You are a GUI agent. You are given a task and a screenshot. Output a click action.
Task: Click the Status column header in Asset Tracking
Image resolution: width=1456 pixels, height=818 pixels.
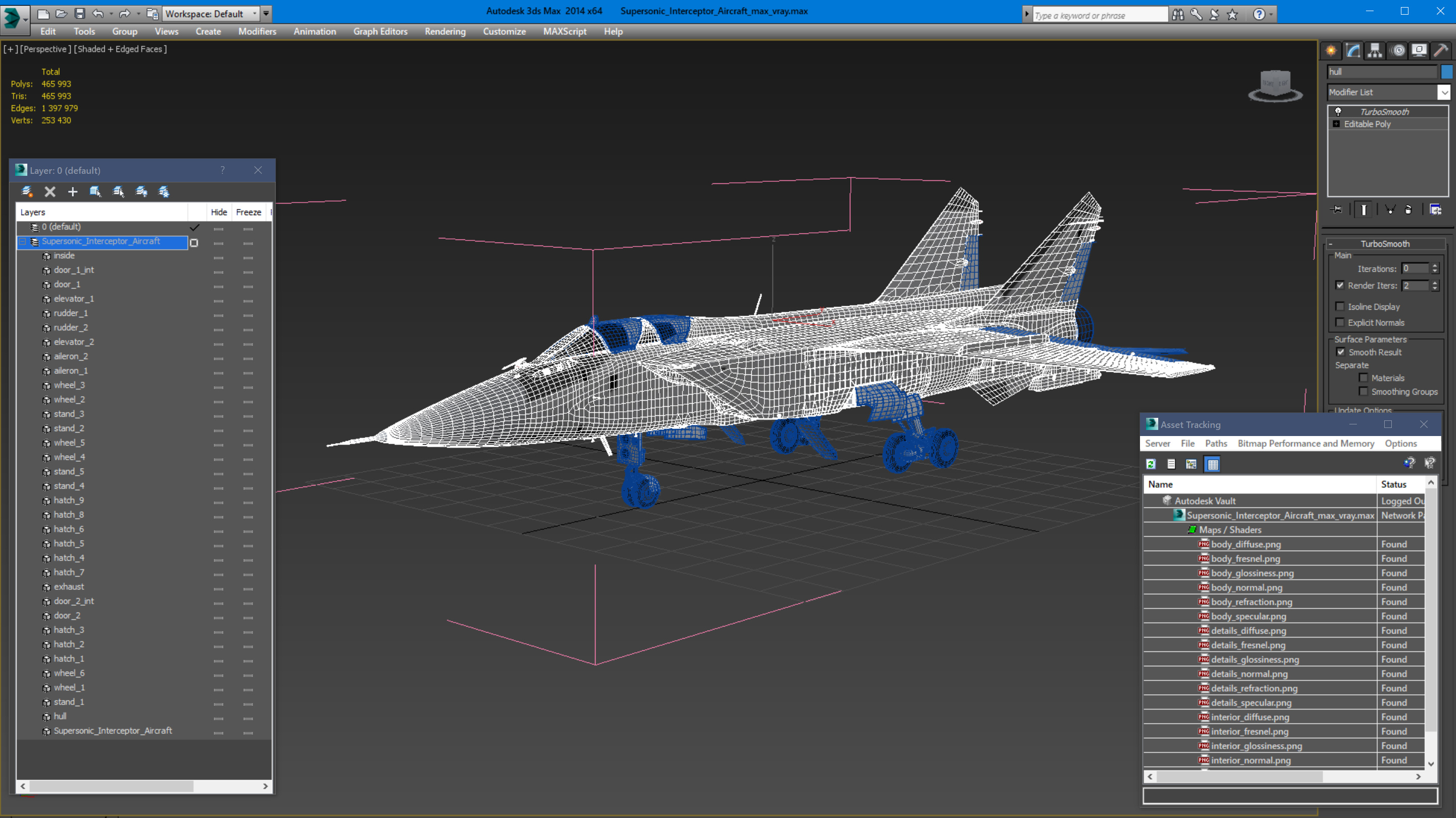pyautogui.click(x=1399, y=484)
